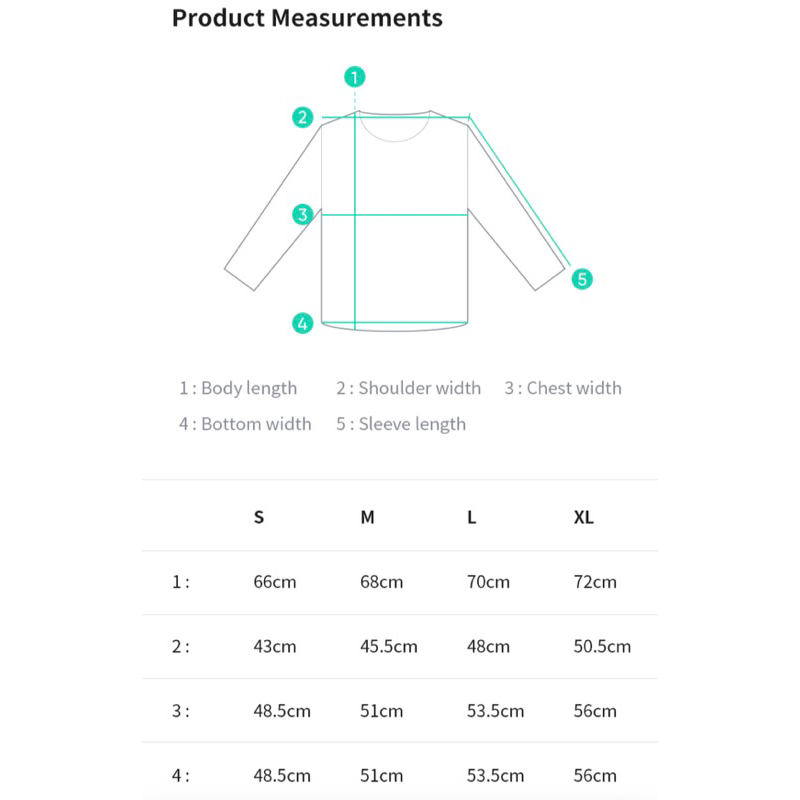
Task: Click the S size column header
Action: [259, 518]
